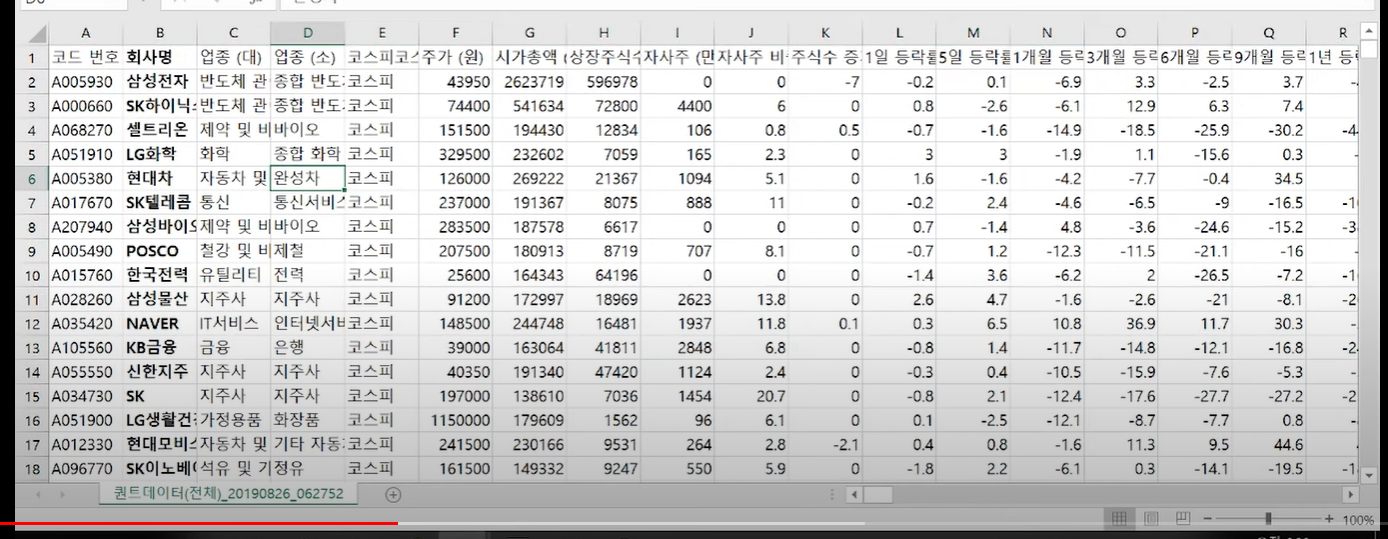Select column D header
Viewport: 1388px width, 539px height.
[x=308, y=33]
